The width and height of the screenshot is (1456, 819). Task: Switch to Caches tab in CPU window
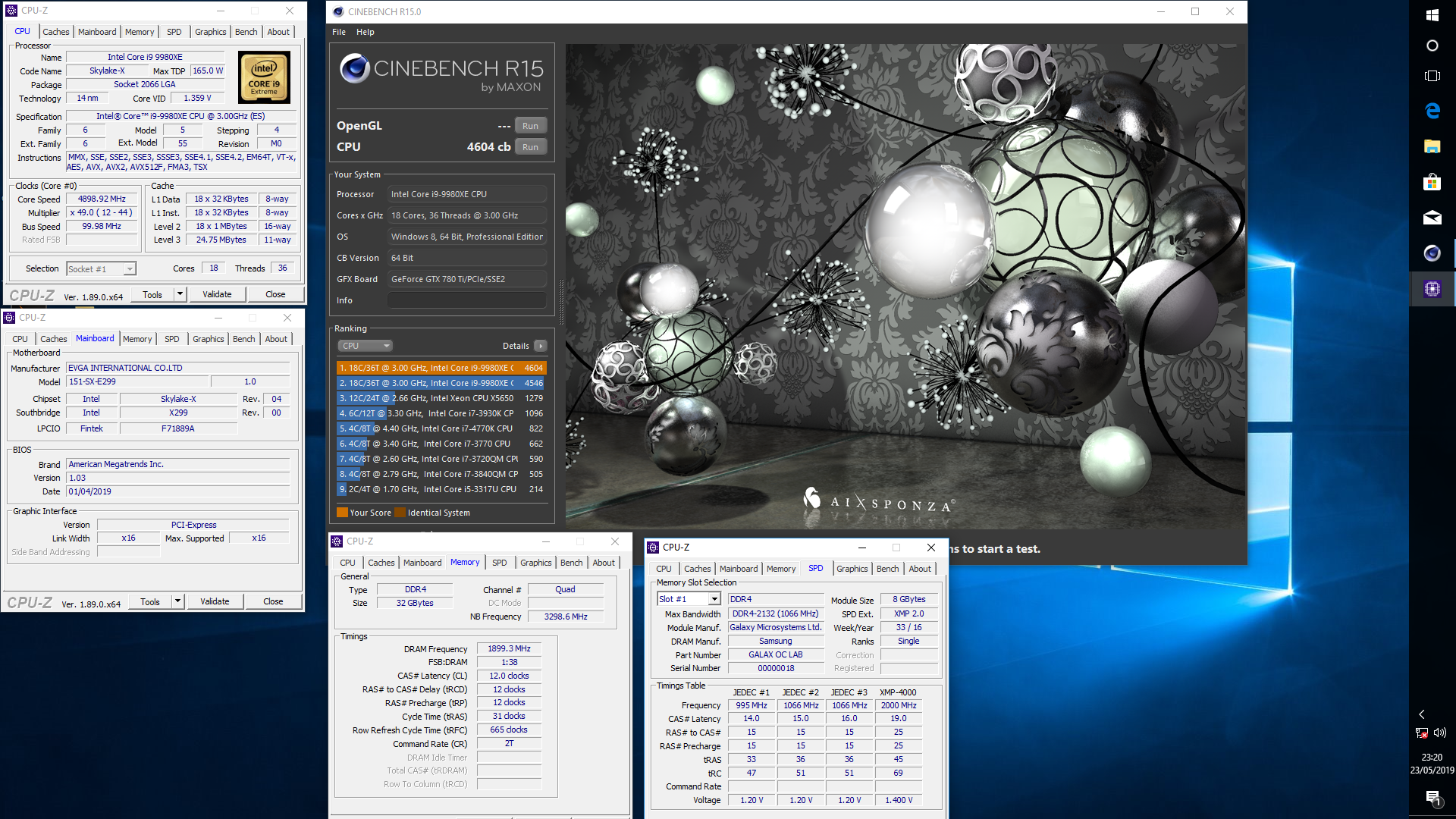pos(56,32)
